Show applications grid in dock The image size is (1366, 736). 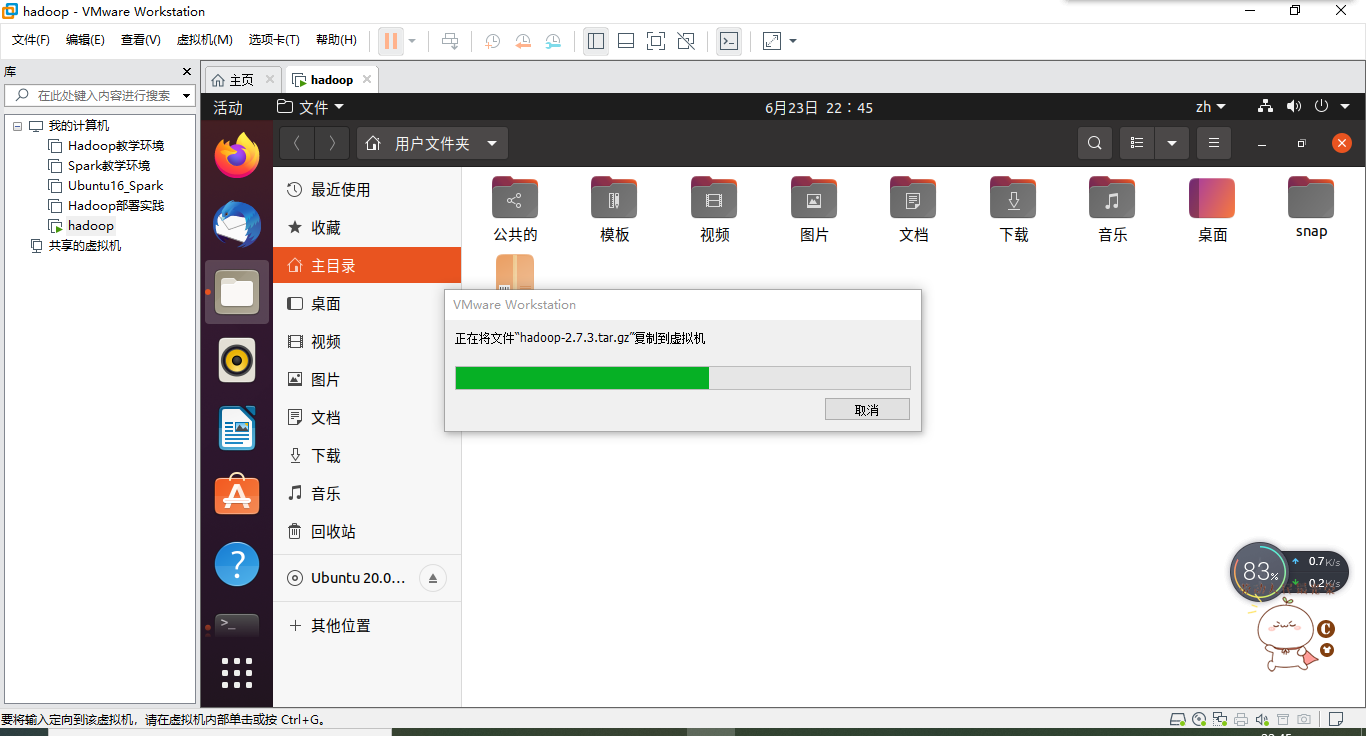click(x=237, y=673)
